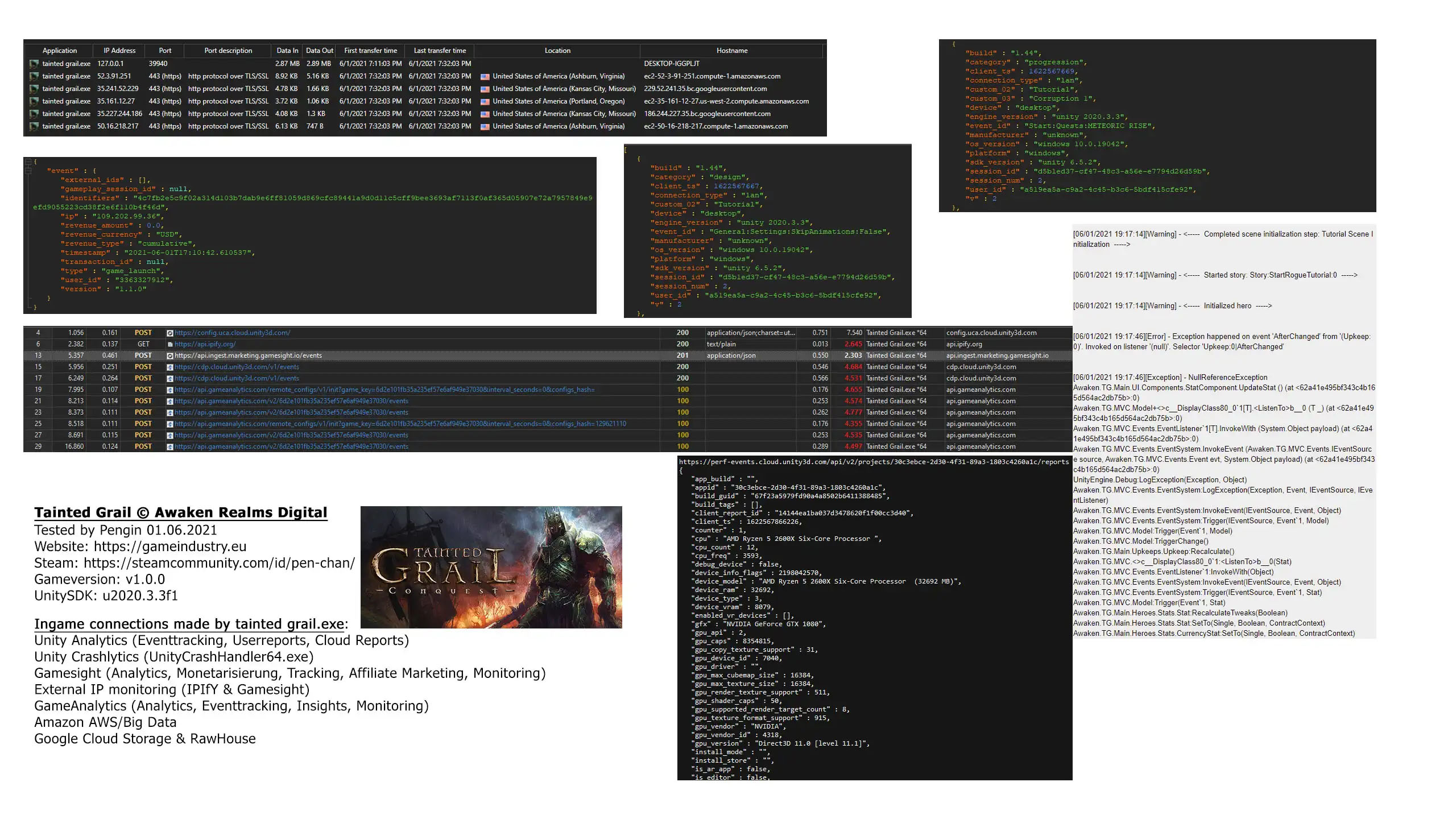Open the first cdp.cloud.unity3d.com/v1/events link
Viewport: 1456px width, 819px height.
click(x=237, y=367)
